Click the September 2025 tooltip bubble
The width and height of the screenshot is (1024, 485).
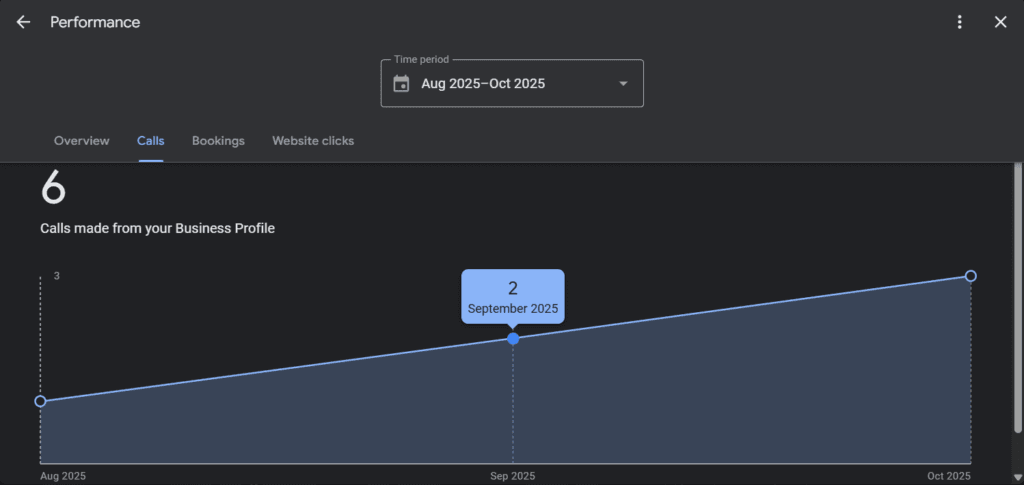(x=513, y=296)
